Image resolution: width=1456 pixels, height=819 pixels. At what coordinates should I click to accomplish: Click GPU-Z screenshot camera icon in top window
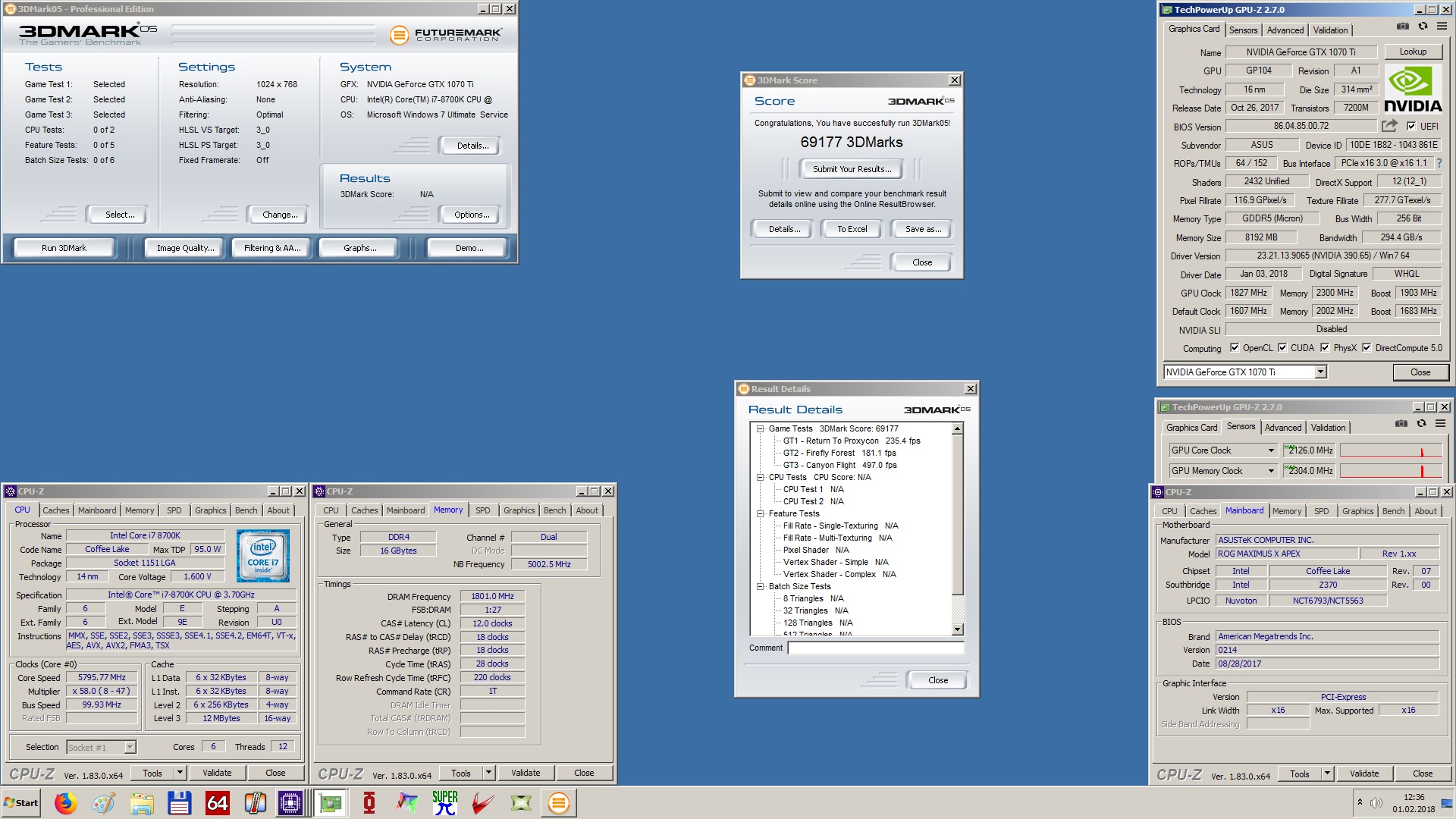pos(1403,26)
